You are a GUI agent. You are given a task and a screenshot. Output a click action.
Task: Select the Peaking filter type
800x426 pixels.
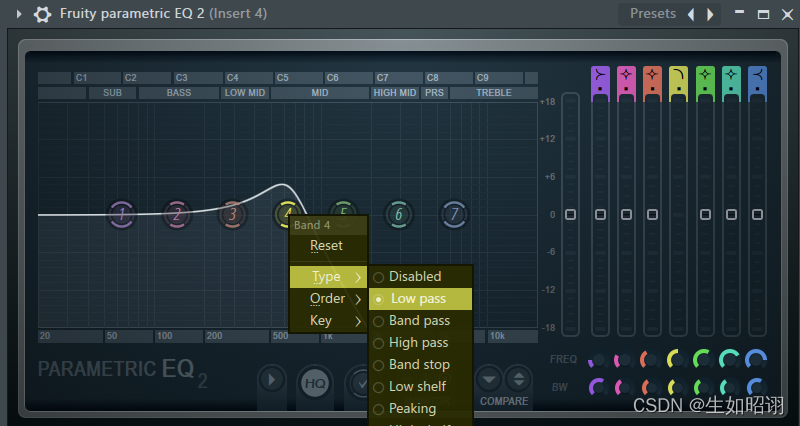coord(420,409)
